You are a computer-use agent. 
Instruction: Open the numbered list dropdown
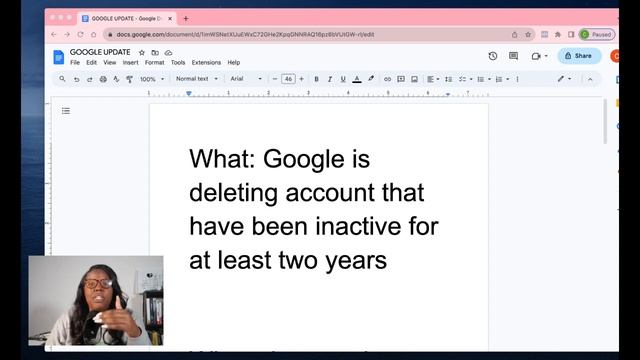coord(502,79)
